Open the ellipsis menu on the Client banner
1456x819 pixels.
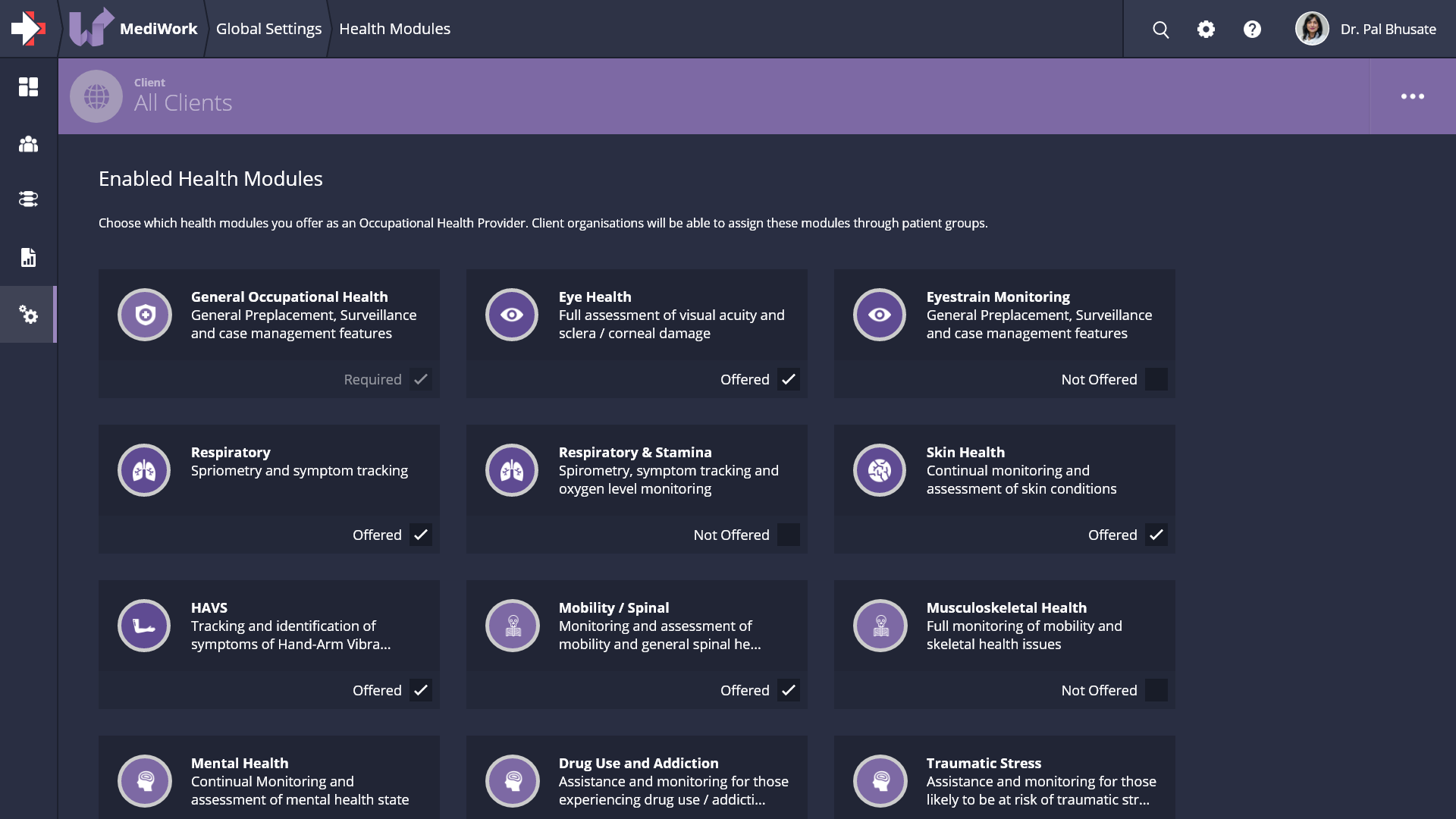coord(1413,96)
